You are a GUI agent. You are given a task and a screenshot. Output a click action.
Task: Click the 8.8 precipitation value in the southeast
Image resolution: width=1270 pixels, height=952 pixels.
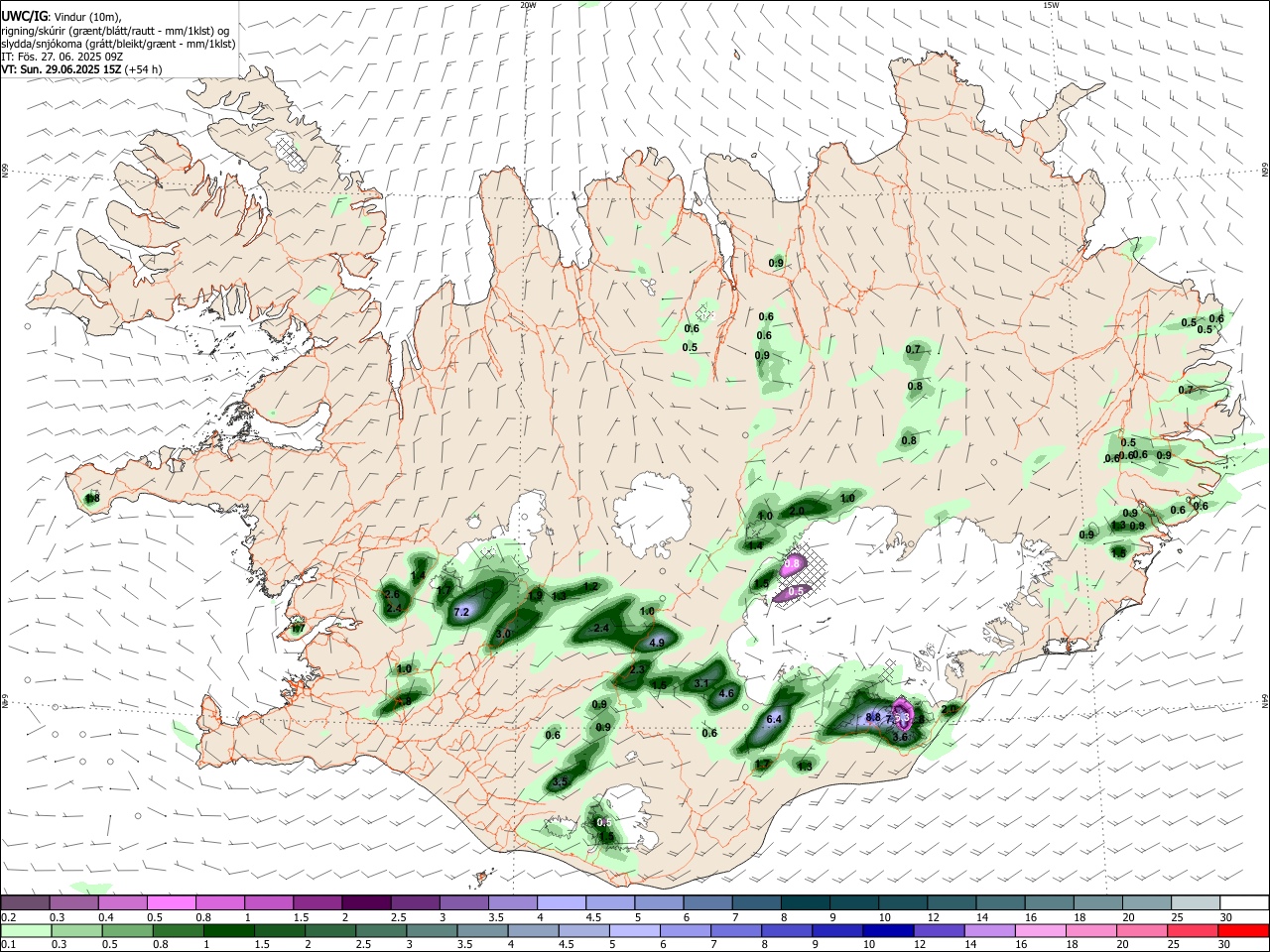(873, 716)
